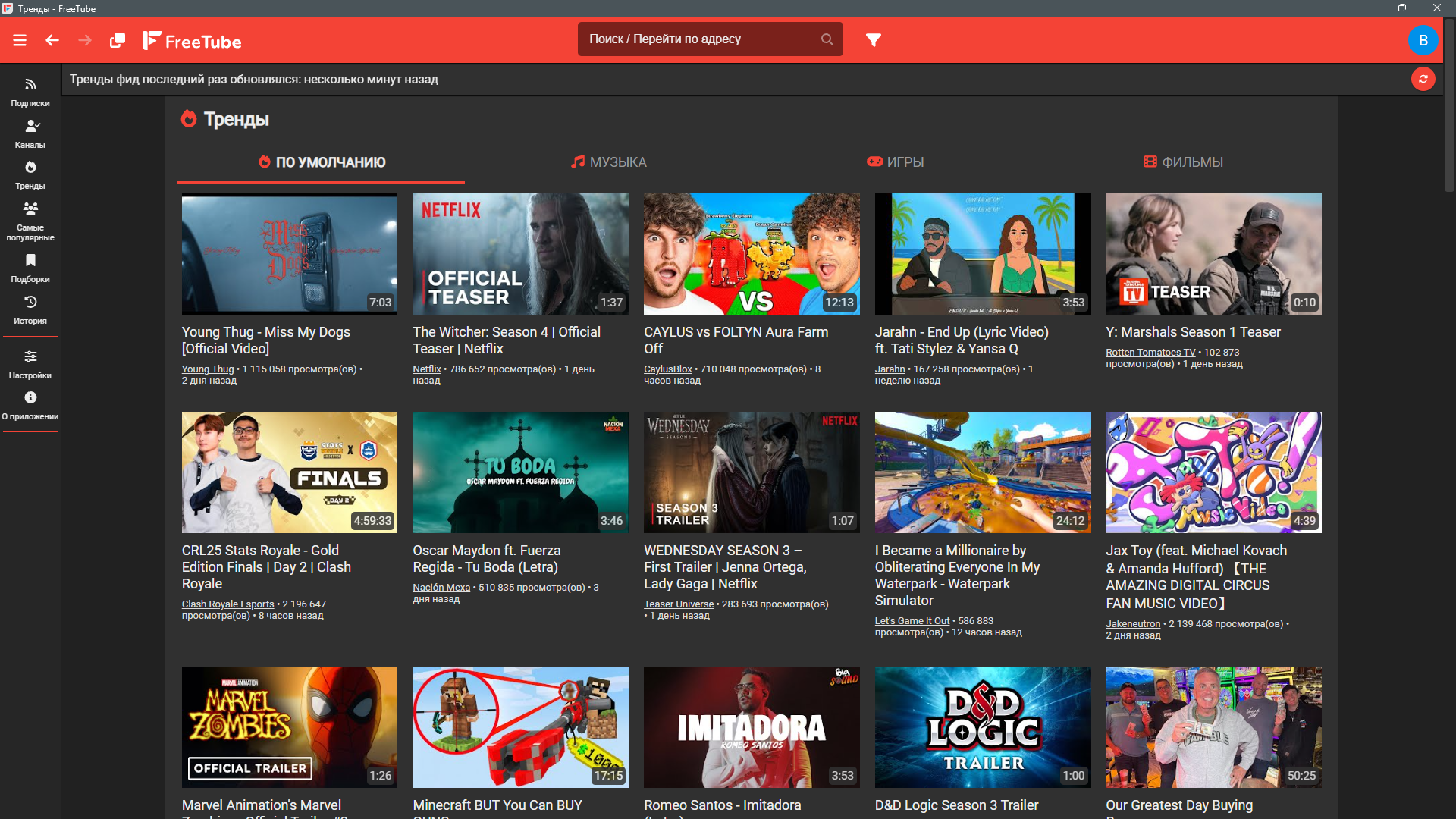Open The Witcher Season 4 teaser thumbnail
The width and height of the screenshot is (1456, 819).
520,254
